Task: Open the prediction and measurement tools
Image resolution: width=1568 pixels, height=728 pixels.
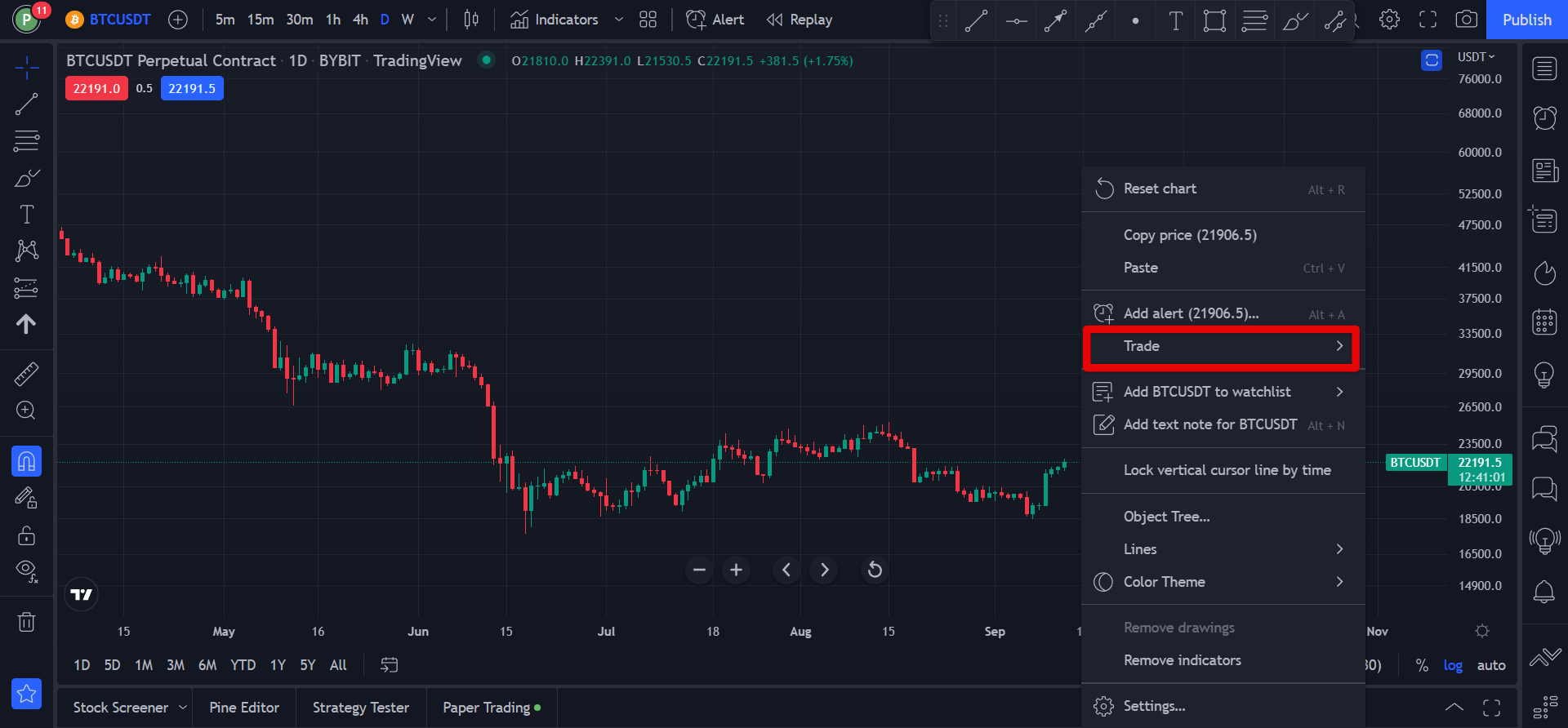Action: (26, 287)
